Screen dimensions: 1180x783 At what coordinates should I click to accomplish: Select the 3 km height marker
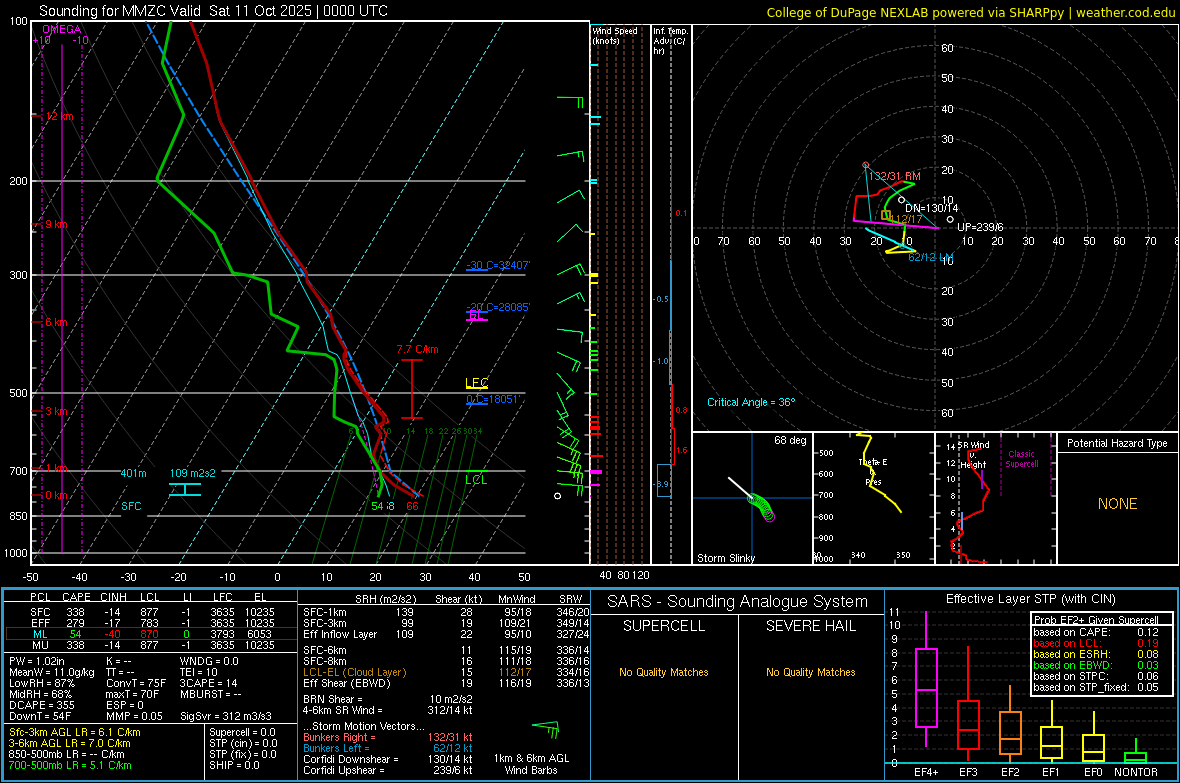56,411
